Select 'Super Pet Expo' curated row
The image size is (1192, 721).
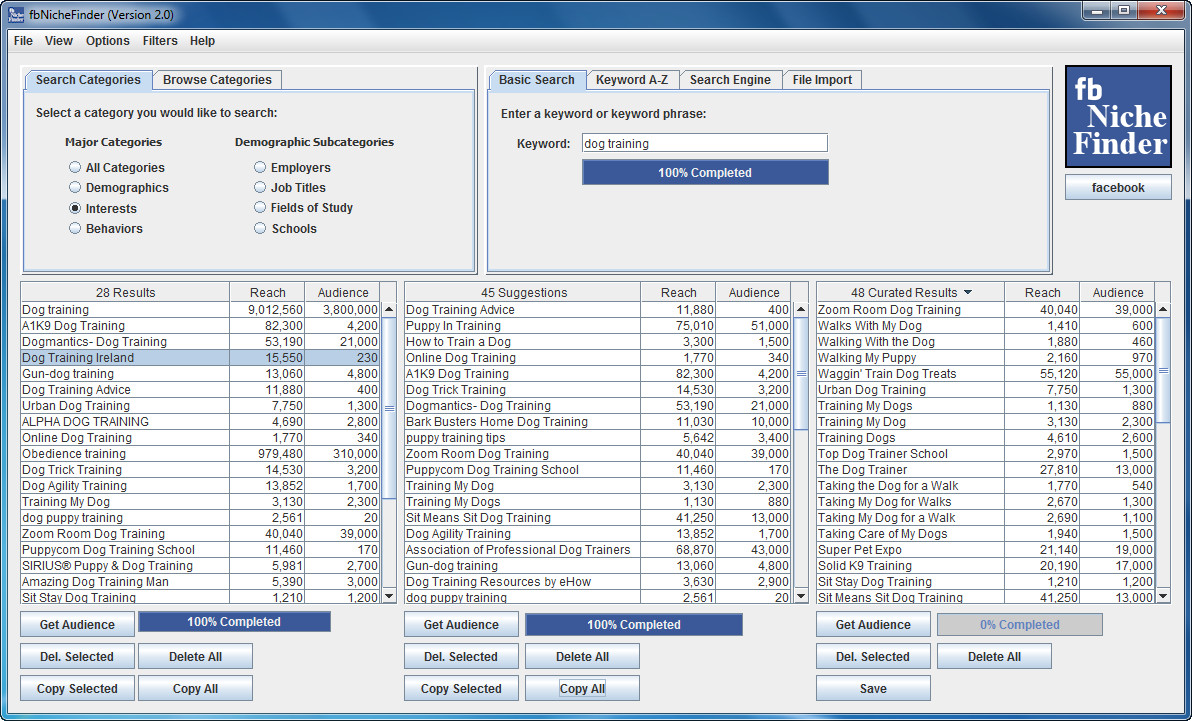click(985, 549)
